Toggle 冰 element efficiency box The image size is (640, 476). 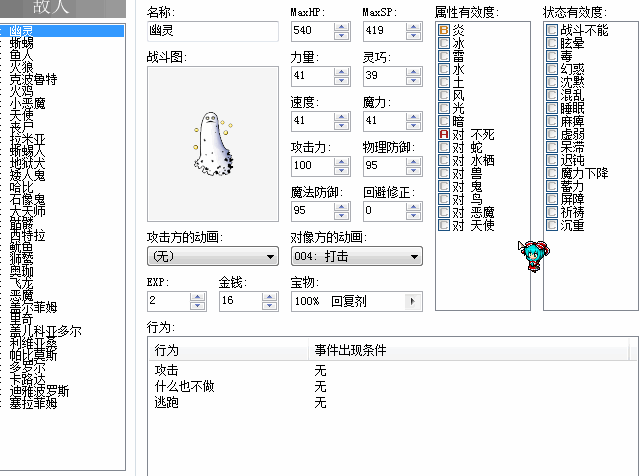pos(444,43)
